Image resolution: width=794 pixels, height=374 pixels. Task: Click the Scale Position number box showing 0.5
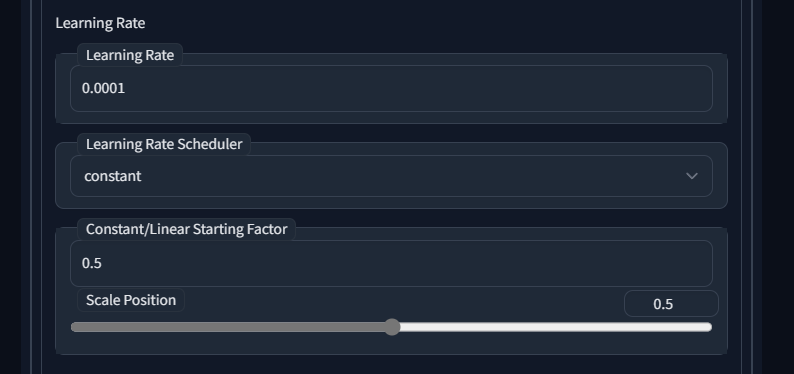click(x=671, y=304)
